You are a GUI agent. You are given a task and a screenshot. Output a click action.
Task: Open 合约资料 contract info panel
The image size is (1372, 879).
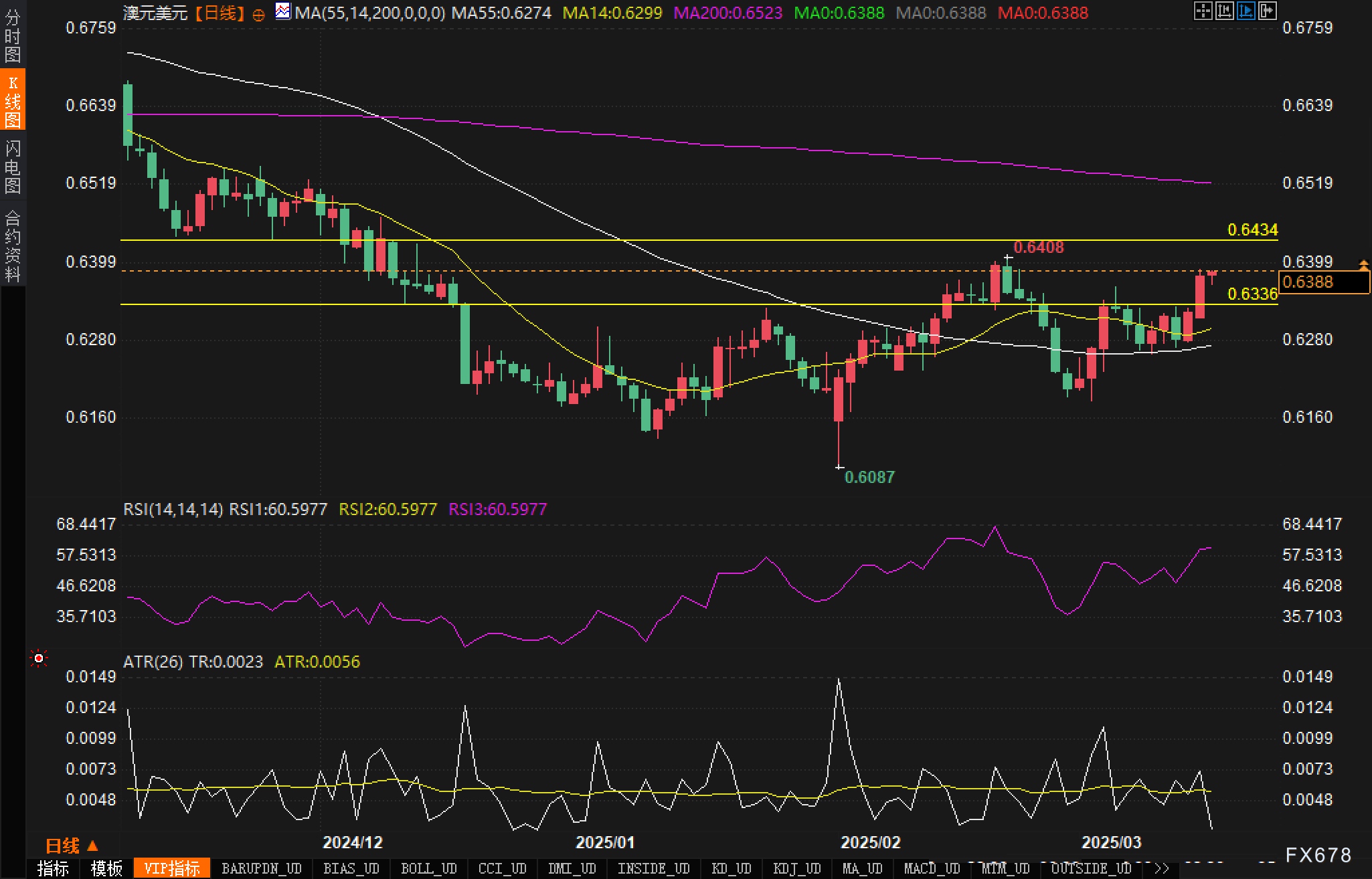13,246
